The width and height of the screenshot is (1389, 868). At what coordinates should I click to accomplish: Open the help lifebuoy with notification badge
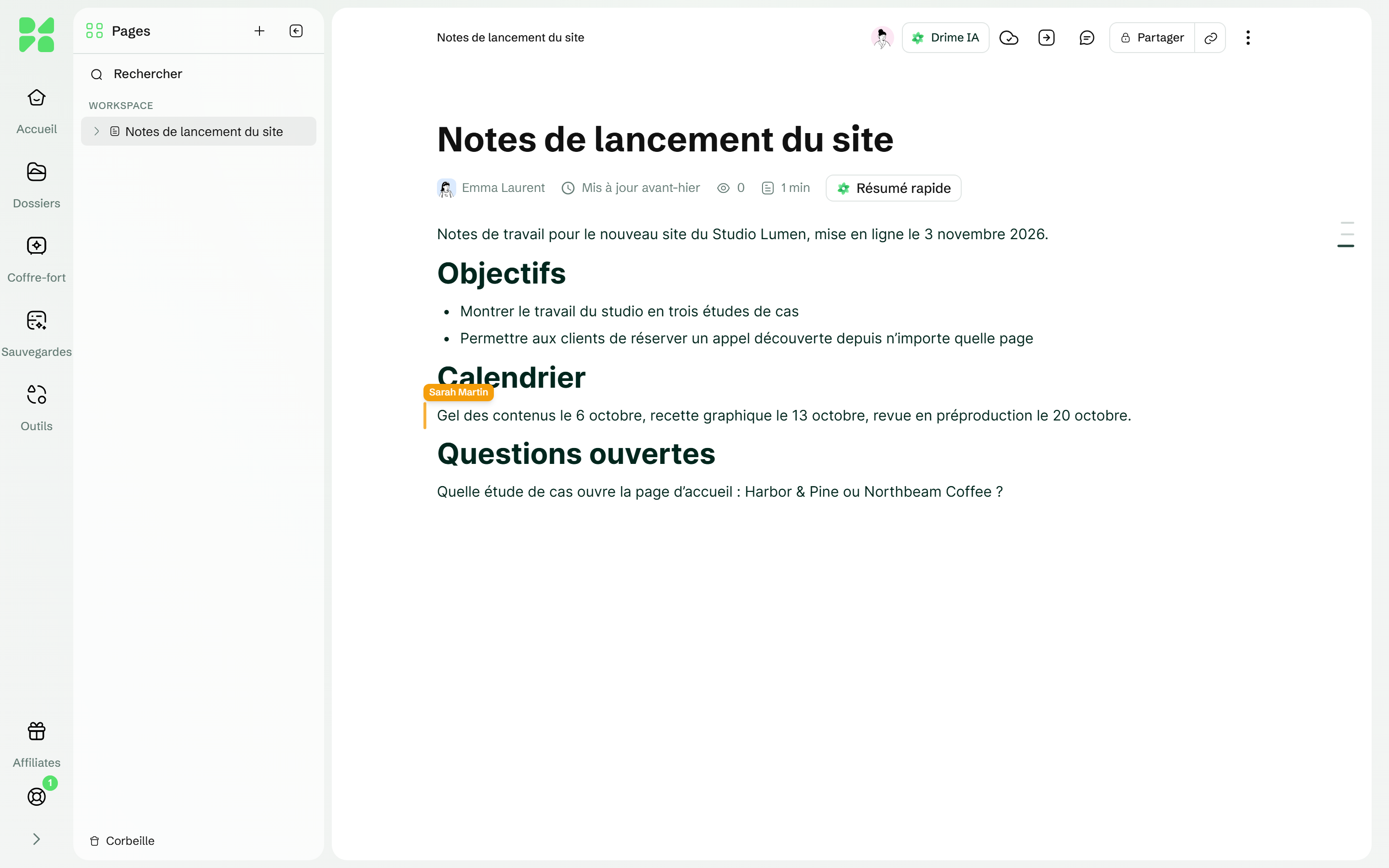37,796
